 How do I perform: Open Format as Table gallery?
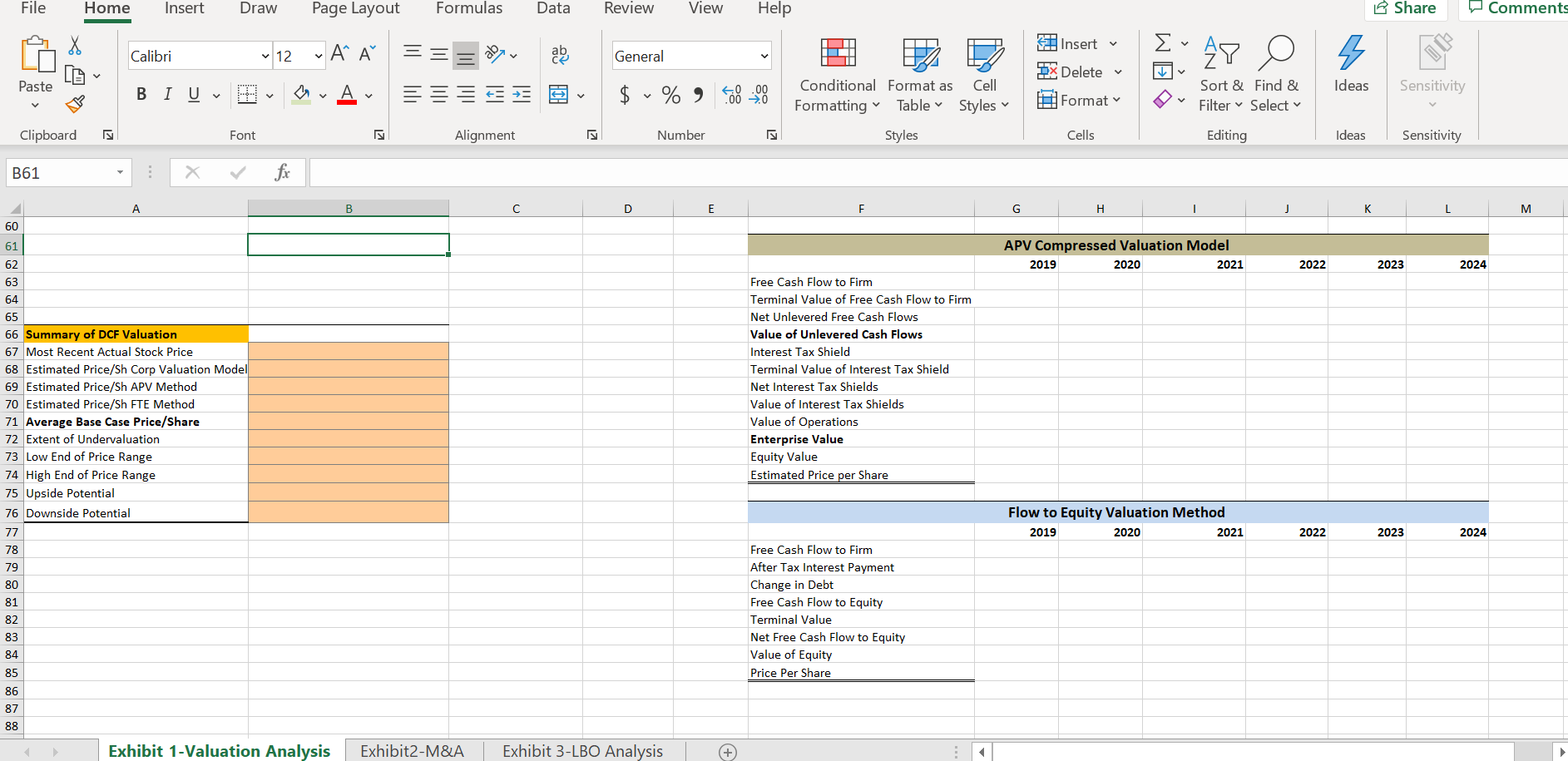pos(920,75)
